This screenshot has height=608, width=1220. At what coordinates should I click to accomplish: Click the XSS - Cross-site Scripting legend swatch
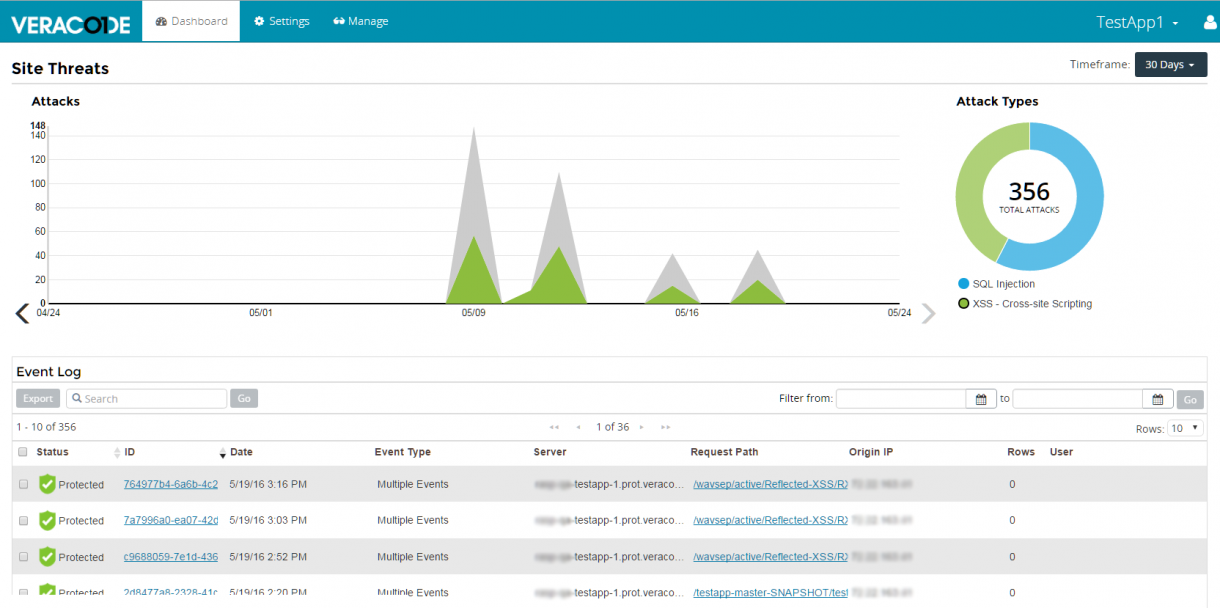tap(964, 303)
